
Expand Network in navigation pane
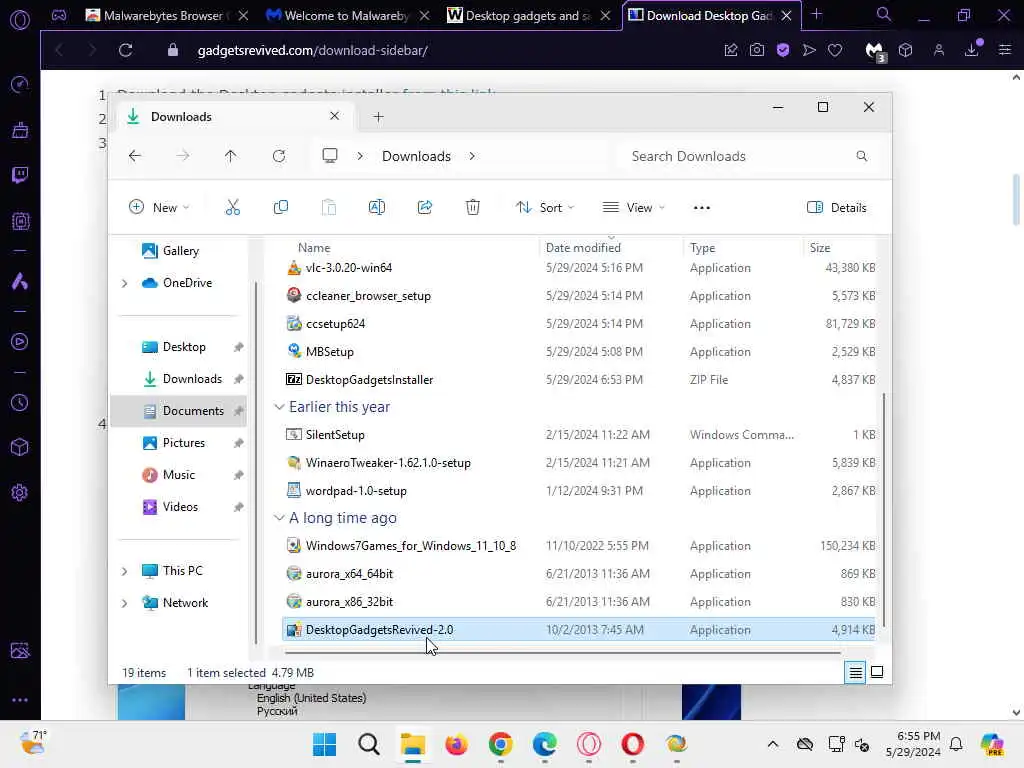[x=124, y=603]
